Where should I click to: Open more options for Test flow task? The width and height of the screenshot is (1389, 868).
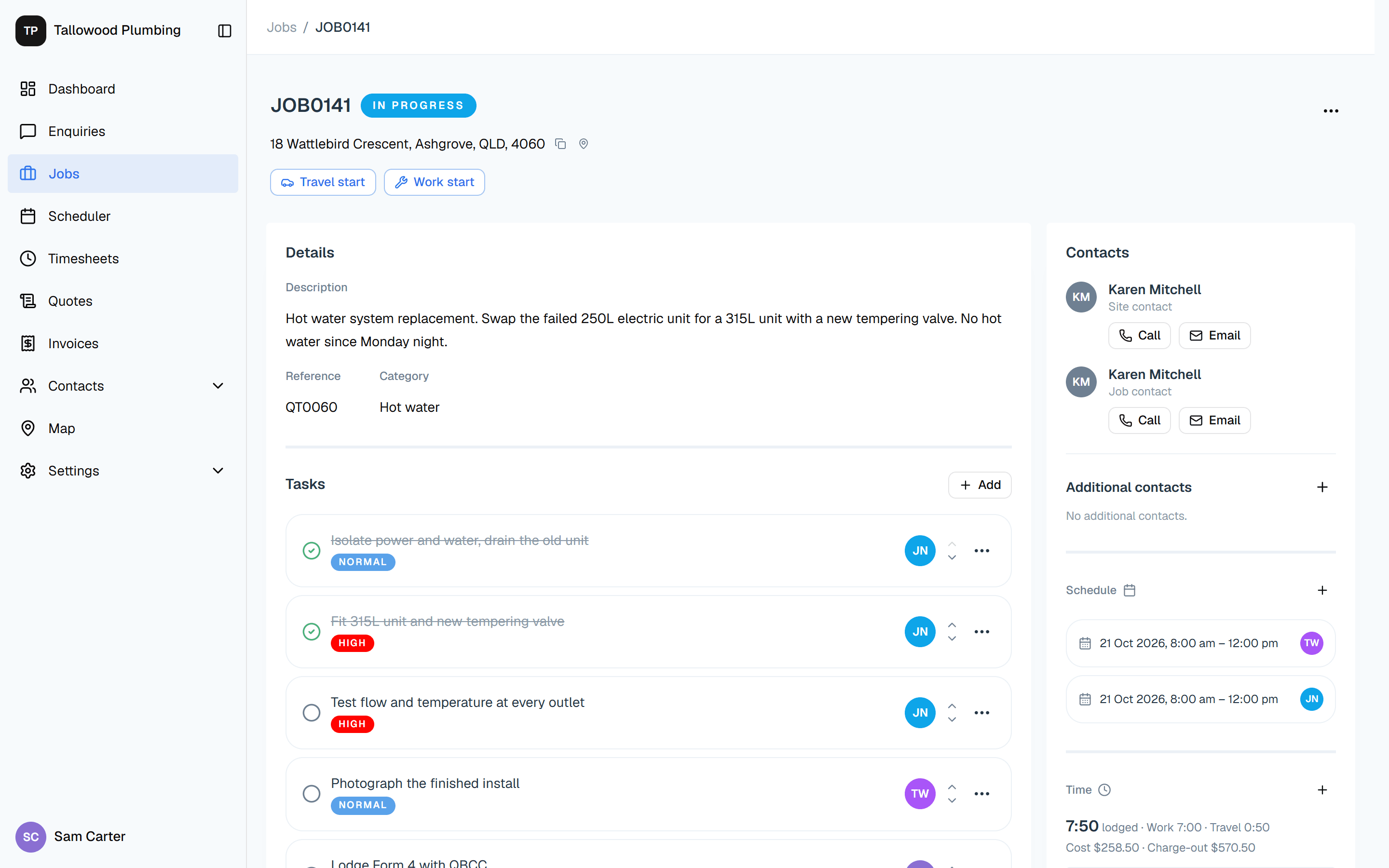tap(981, 712)
